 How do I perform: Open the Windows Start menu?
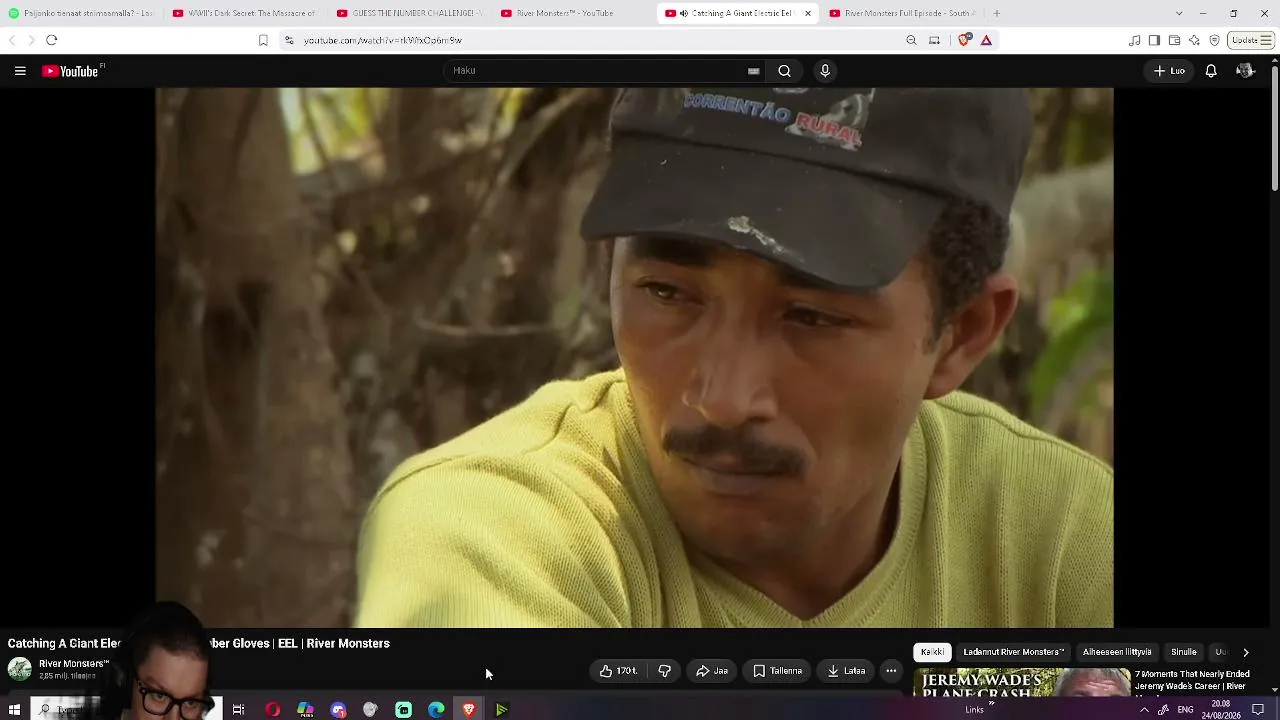pos(14,709)
